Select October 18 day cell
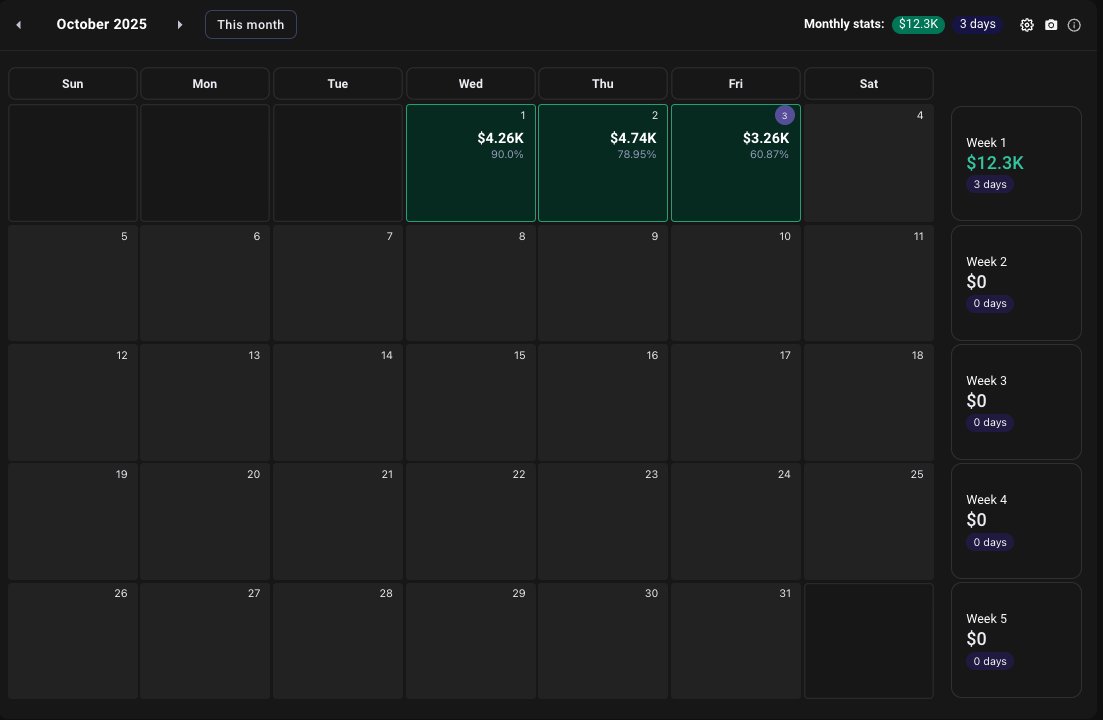1103x720 pixels. point(869,402)
